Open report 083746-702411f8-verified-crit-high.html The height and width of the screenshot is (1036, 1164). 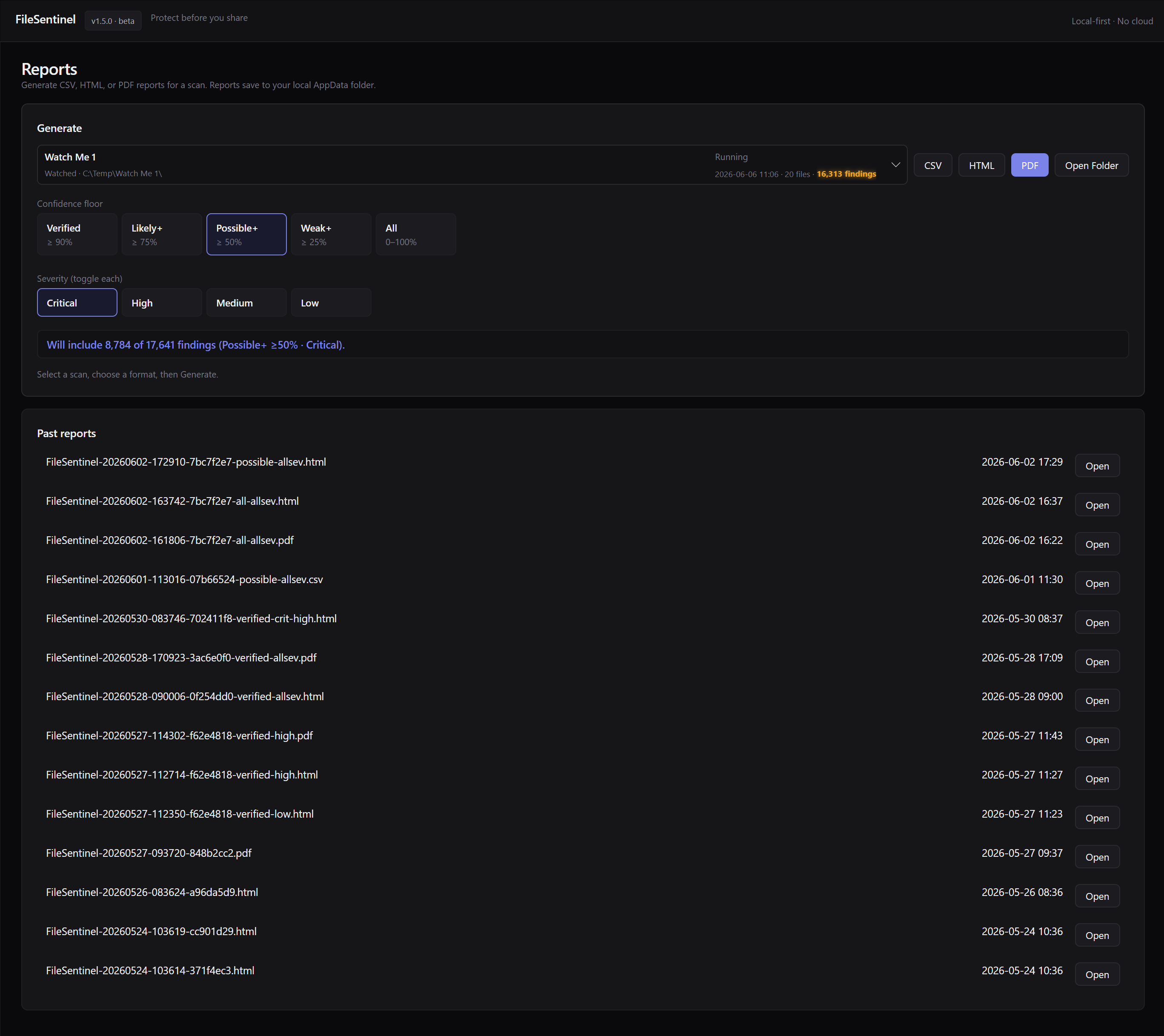click(x=1097, y=623)
